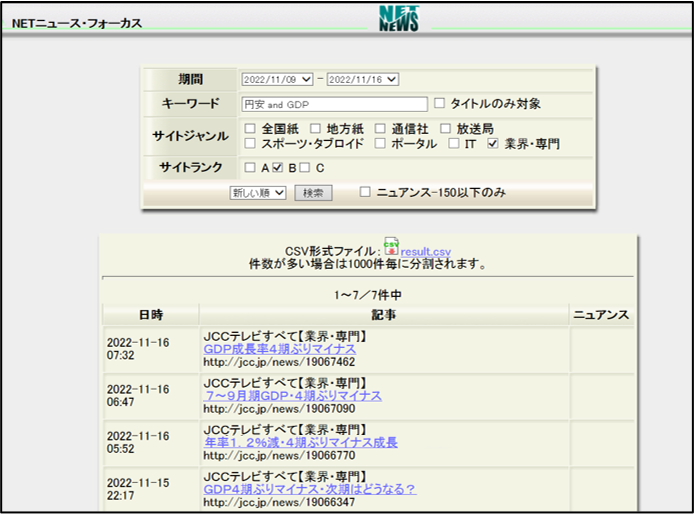Open article GDP4期ぶりマイナス・次期はどうなる？

[309, 489]
